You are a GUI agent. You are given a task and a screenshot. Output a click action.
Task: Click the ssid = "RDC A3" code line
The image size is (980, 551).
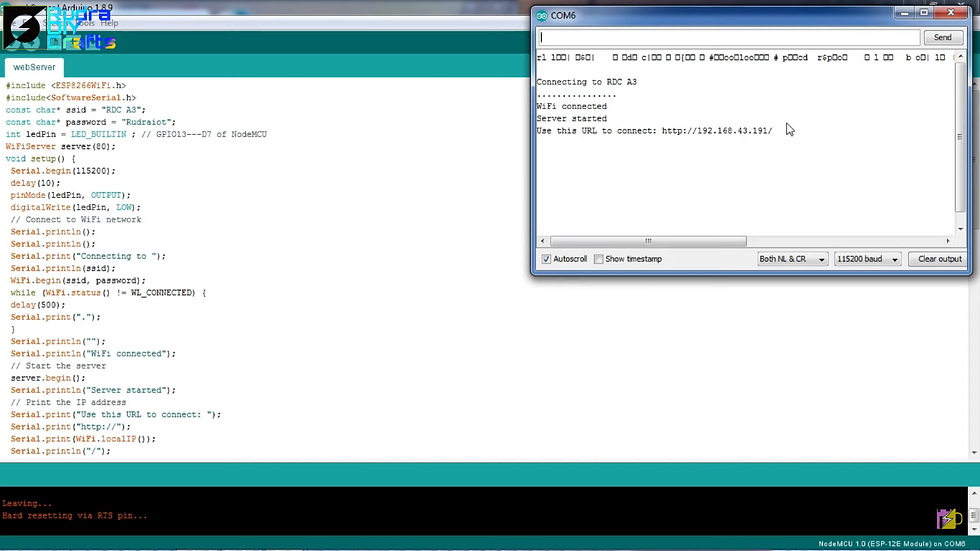tap(76, 110)
